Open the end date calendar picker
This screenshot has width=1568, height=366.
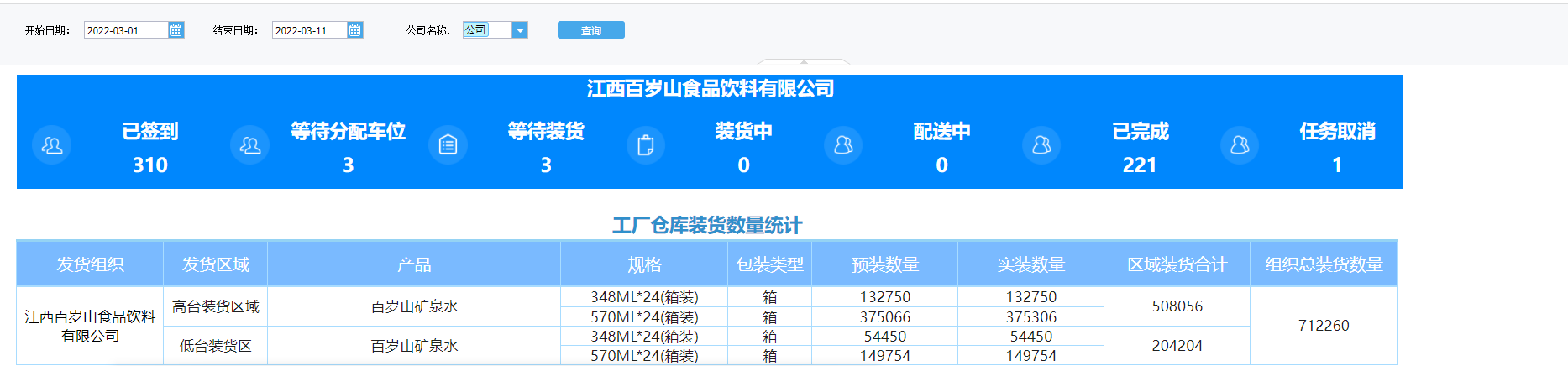(x=355, y=30)
